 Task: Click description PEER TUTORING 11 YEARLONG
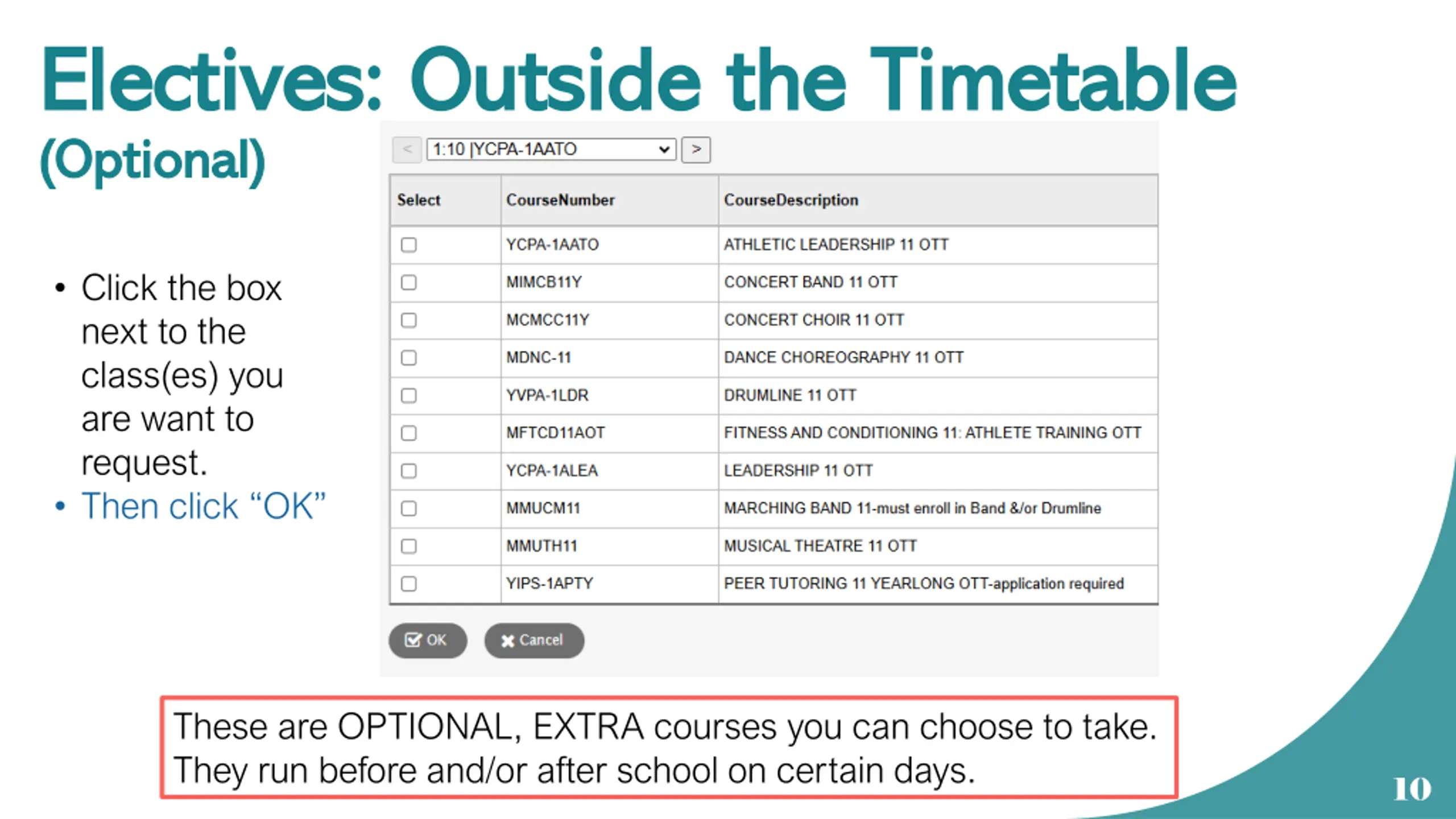(924, 584)
